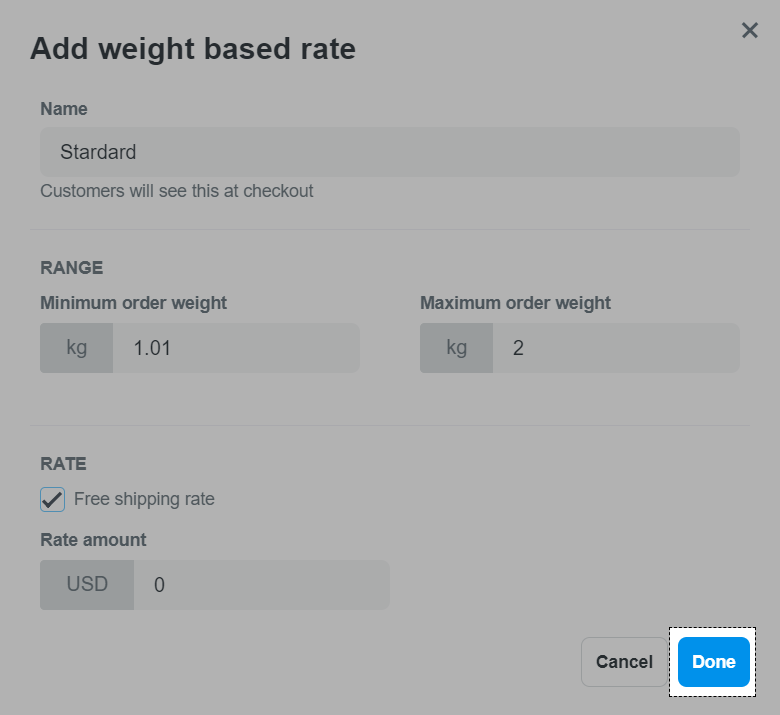Click the Maximum order weight label
The height and width of the screenshot is (715, 780).
pyautogui.click(x=515, y=303)
